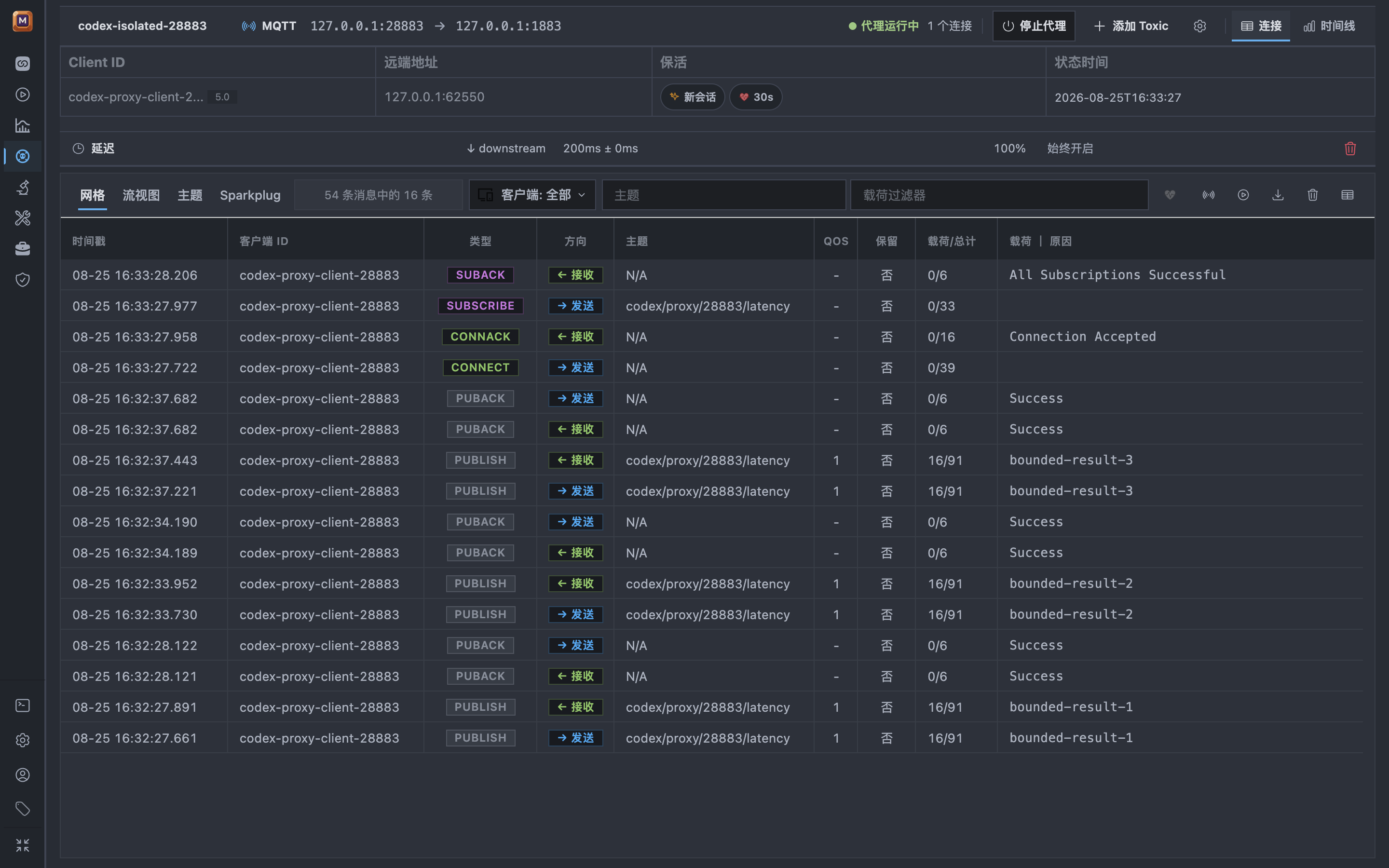This screenshot has height=868, width=1389.
Task: Switch to the 时间线 tab
Action: [1329, 26]
